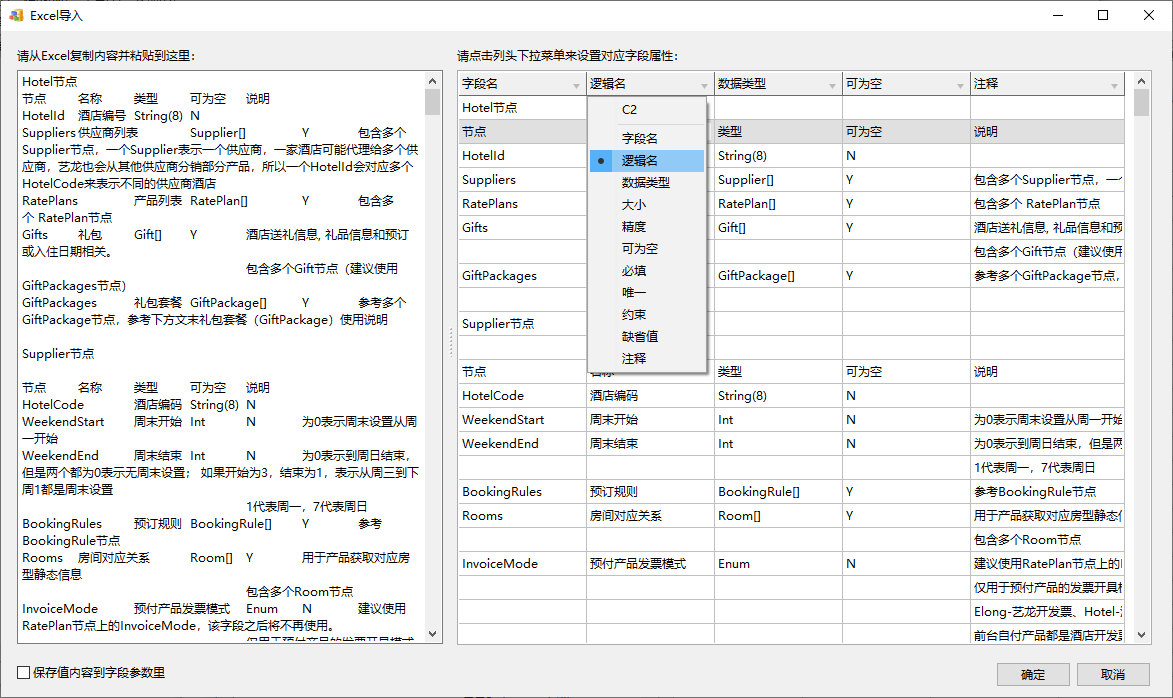Click the splitter grip between the panels

click(450, 343)
